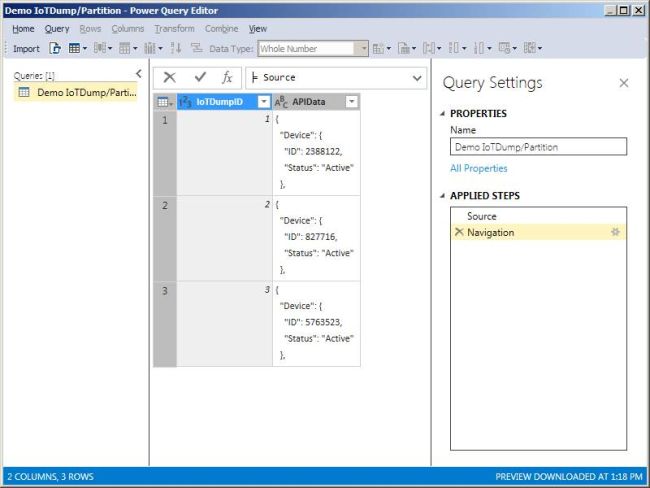Click the Import button

tap(26, 49)
